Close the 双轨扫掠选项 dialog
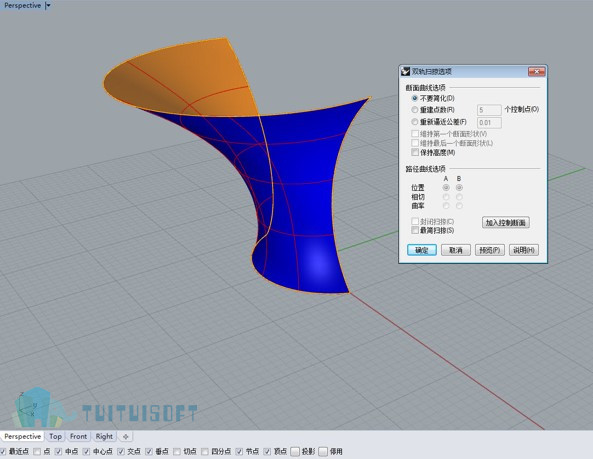The image size is (593, 459). click(x=536, y=71)
